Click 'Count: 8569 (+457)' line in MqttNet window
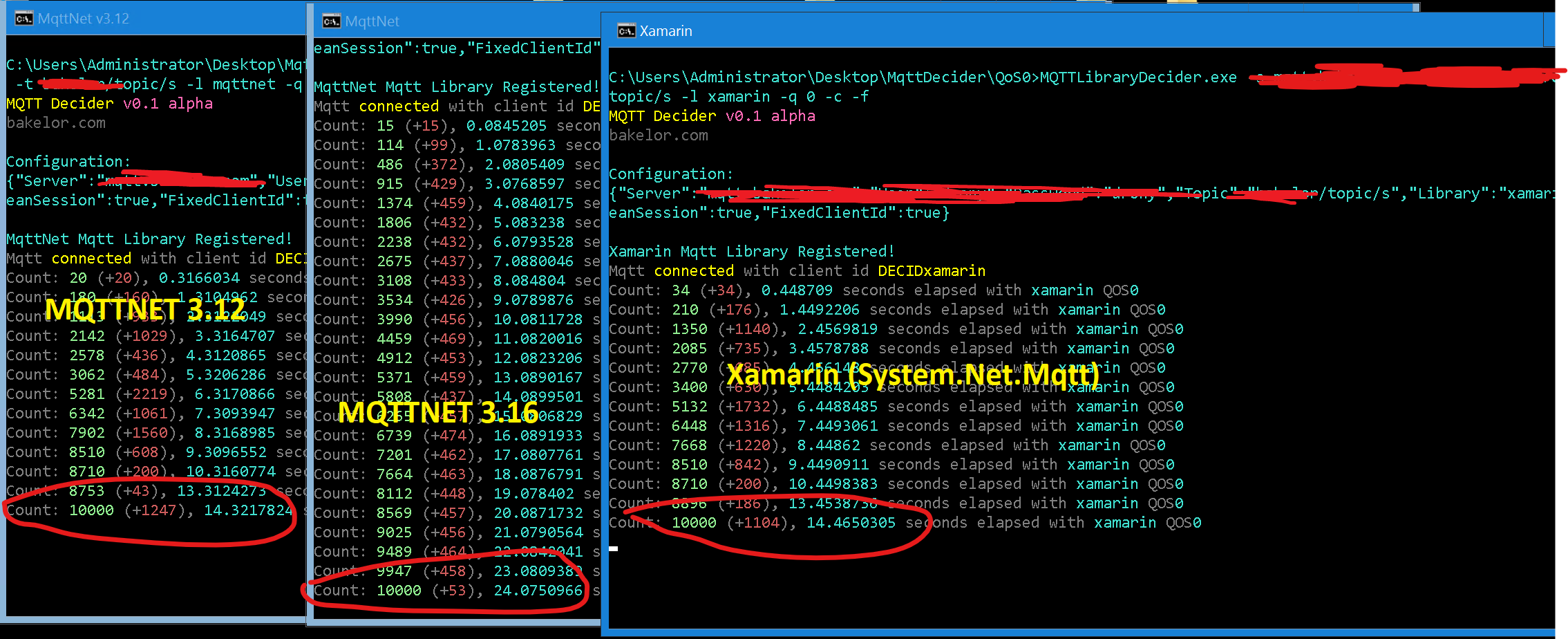This screenshot has width=1568, height=639. pyautogui.click(x=457, y=513)
